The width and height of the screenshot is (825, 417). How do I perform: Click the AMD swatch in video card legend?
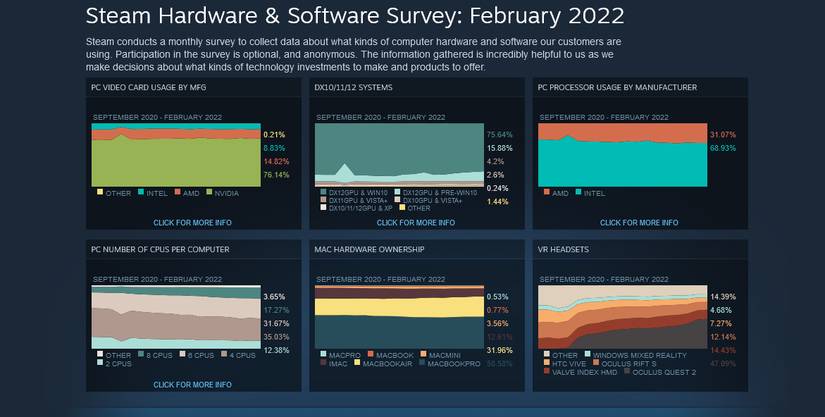pos(177,192)
